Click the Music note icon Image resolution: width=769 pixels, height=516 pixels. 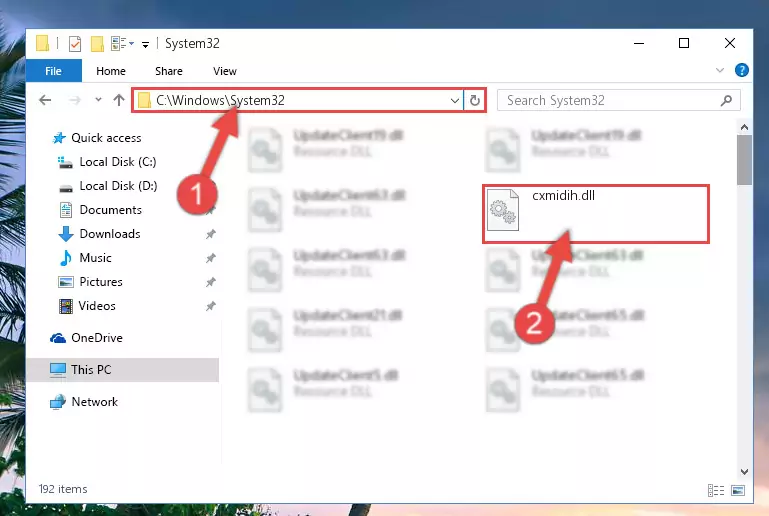(x=65, y=258)
